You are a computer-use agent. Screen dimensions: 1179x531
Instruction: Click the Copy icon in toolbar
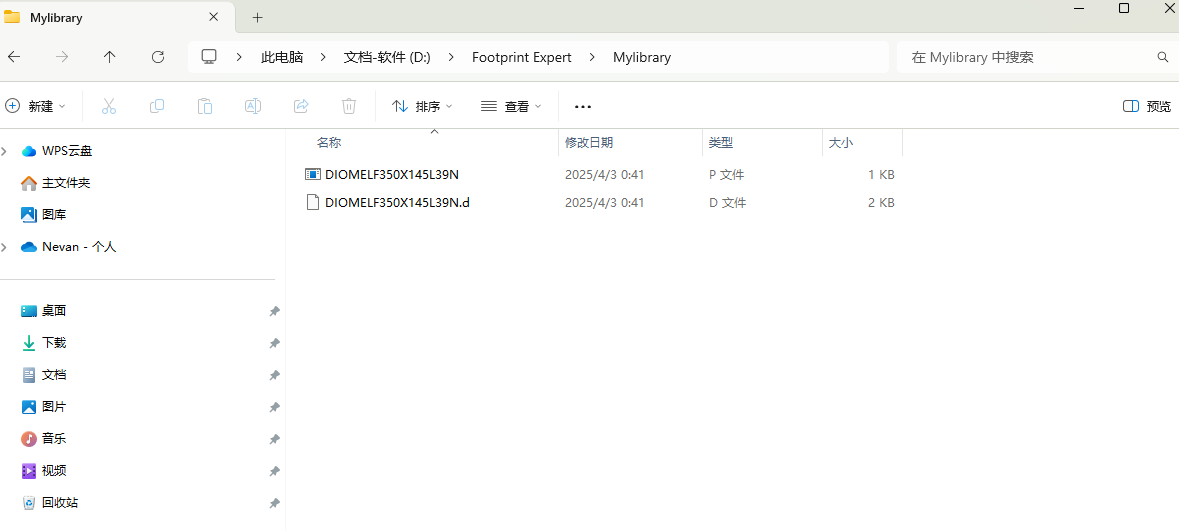point(156,106)
